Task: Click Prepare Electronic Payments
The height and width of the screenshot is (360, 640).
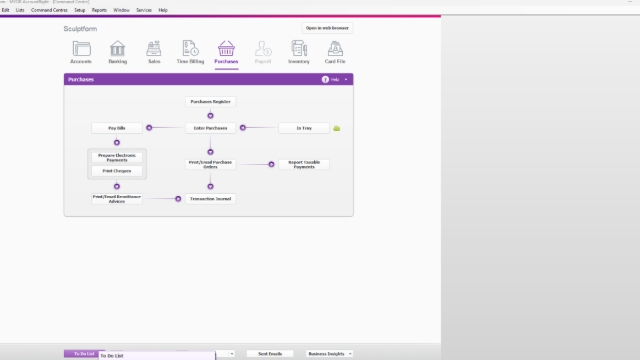Action: [117, 158]
